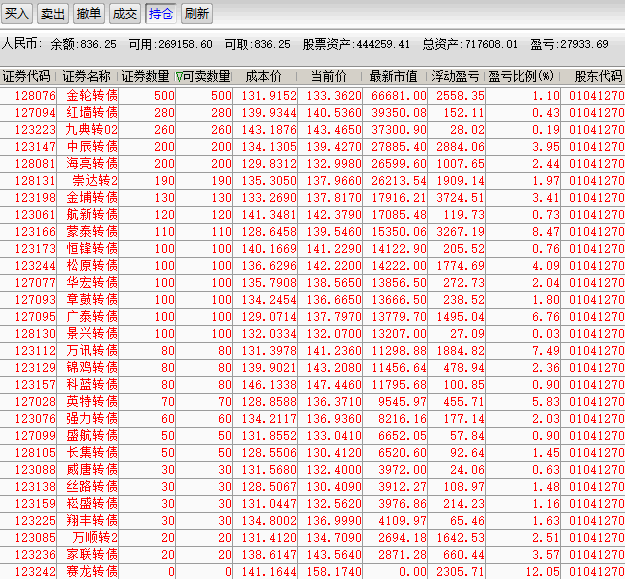Sort by 证券代码 column header
Image resolution: width=625 pixels, height=579 pixels.
[x=27, y=76]
